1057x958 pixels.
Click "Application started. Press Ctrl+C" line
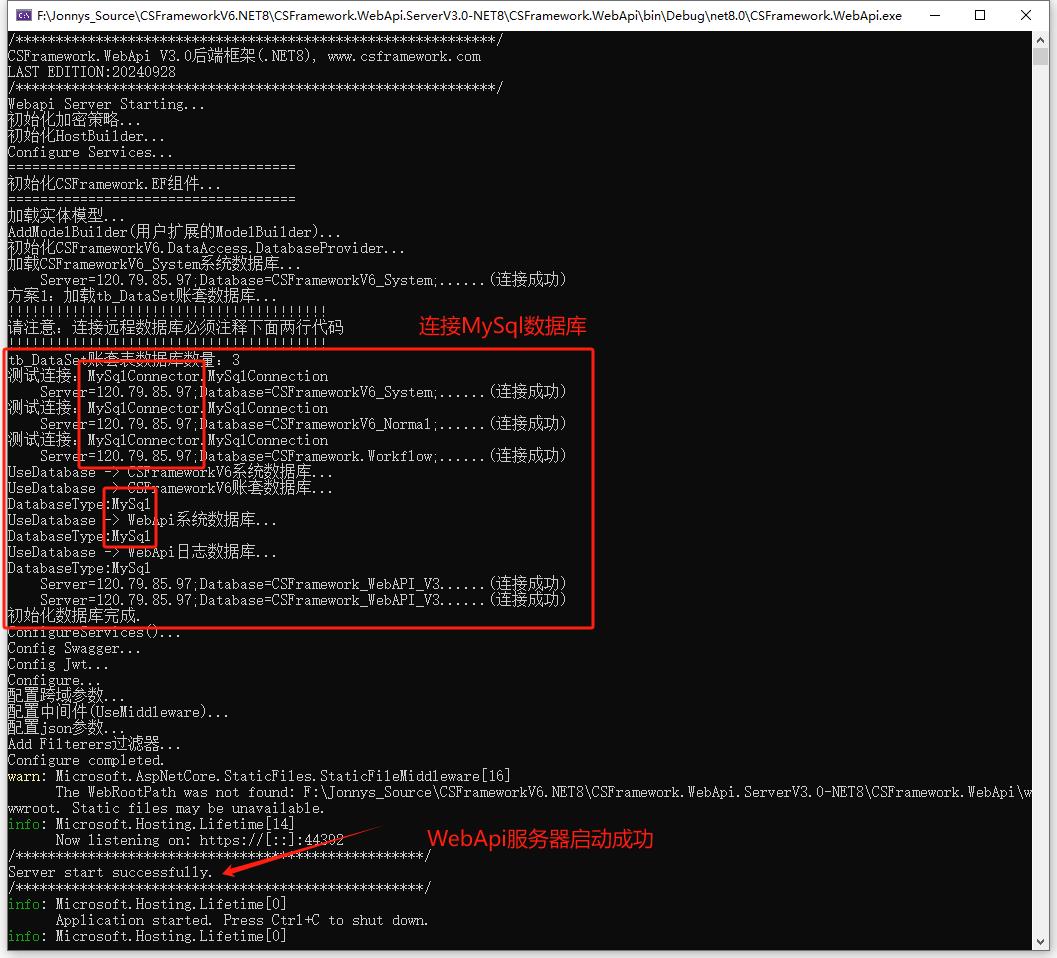click(x=242, y=920)
